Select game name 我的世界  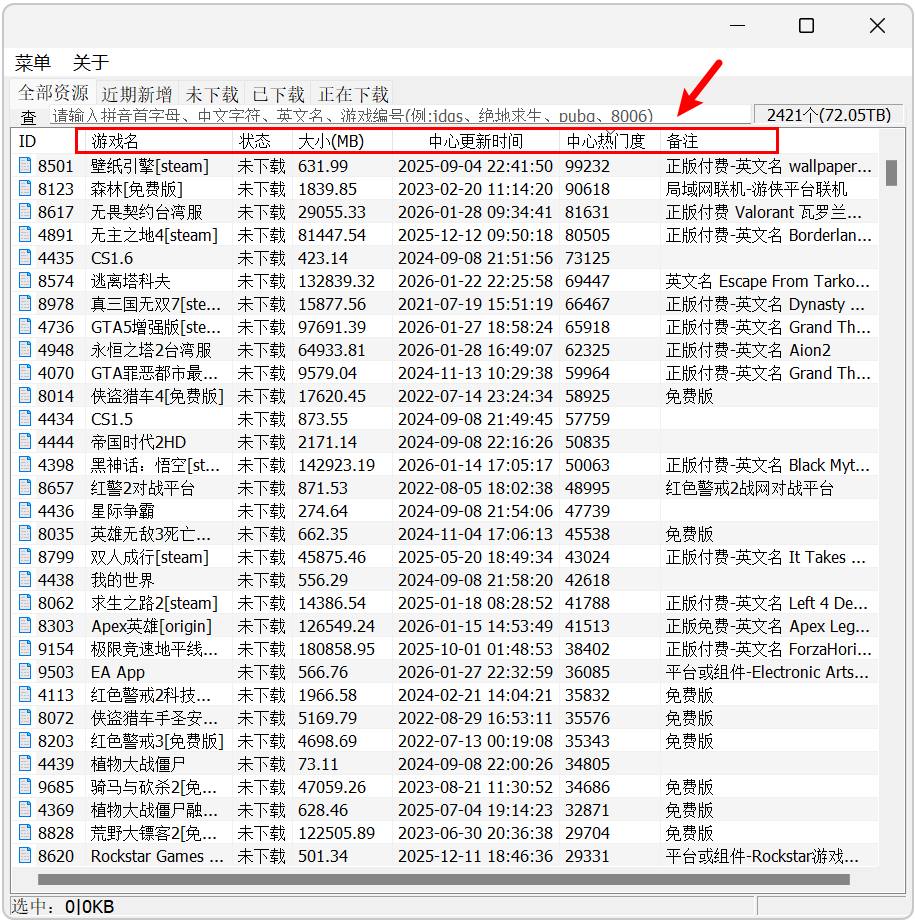point(122,580)
